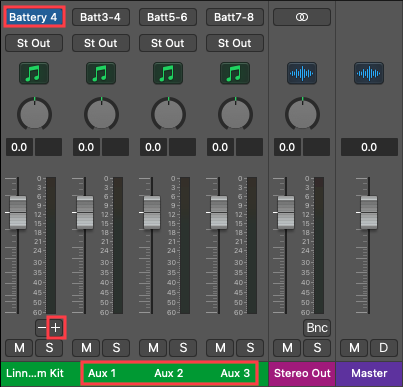Image resolution: width=403 pixels, height=387 pixels.
Task: Mute the Aux 3 channel strip
Action: (x=220, y=348)
